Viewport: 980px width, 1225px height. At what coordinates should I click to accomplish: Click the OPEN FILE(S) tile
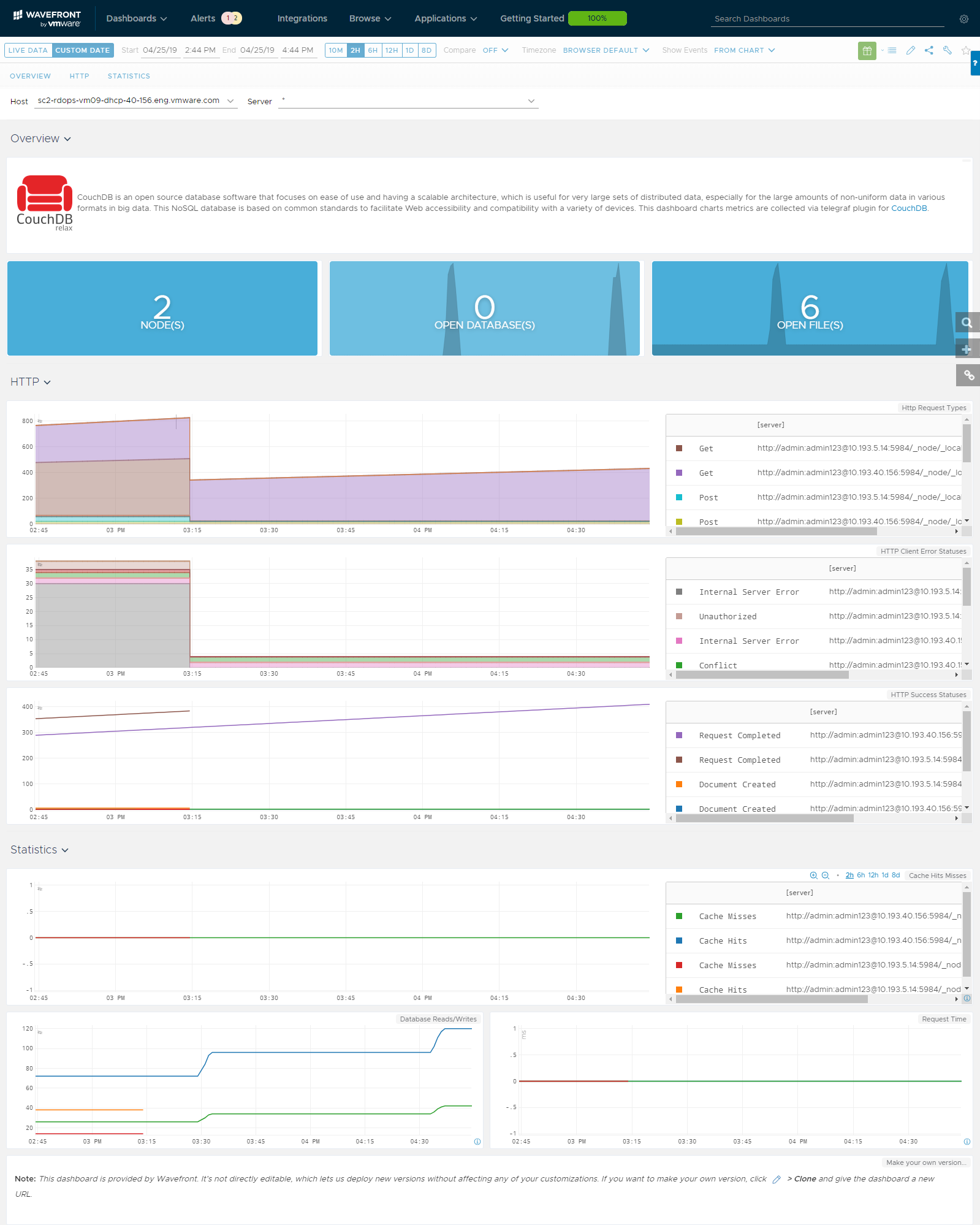(810, 308)
